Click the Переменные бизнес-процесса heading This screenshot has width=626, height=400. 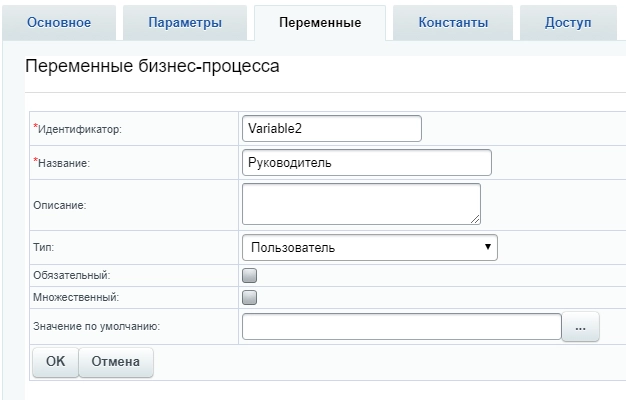pyautogui.click(x=151, y=67)
